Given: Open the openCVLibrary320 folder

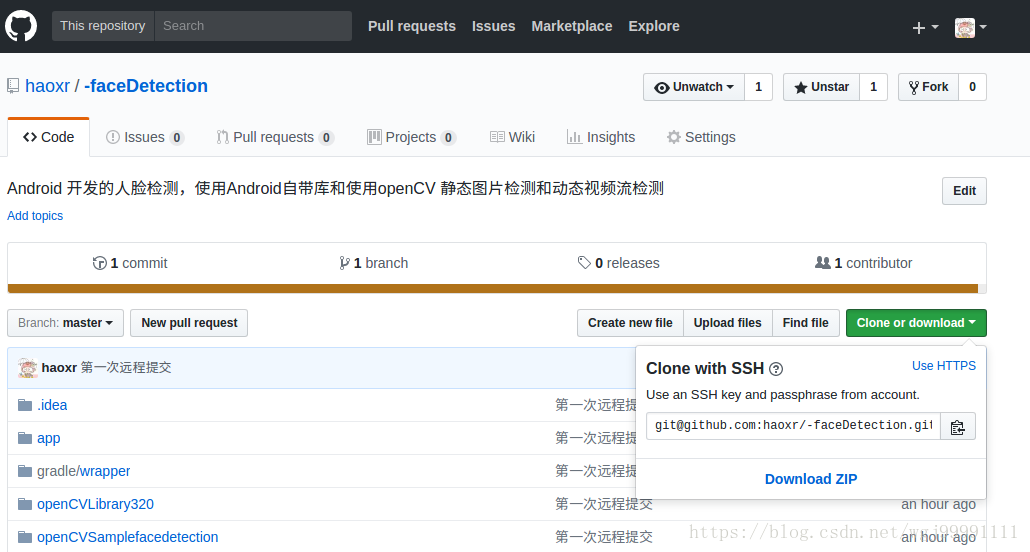Looking at the screenshot, I should click(x=95, y=504).
